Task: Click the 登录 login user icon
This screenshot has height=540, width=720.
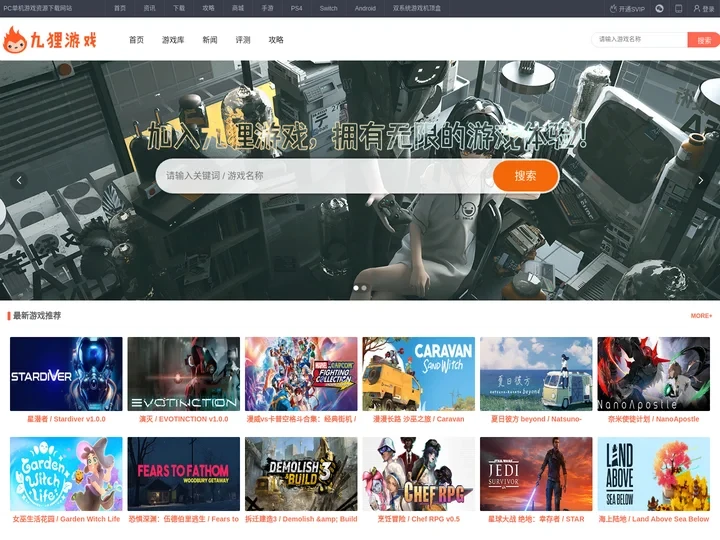Action: click(704, 9)
